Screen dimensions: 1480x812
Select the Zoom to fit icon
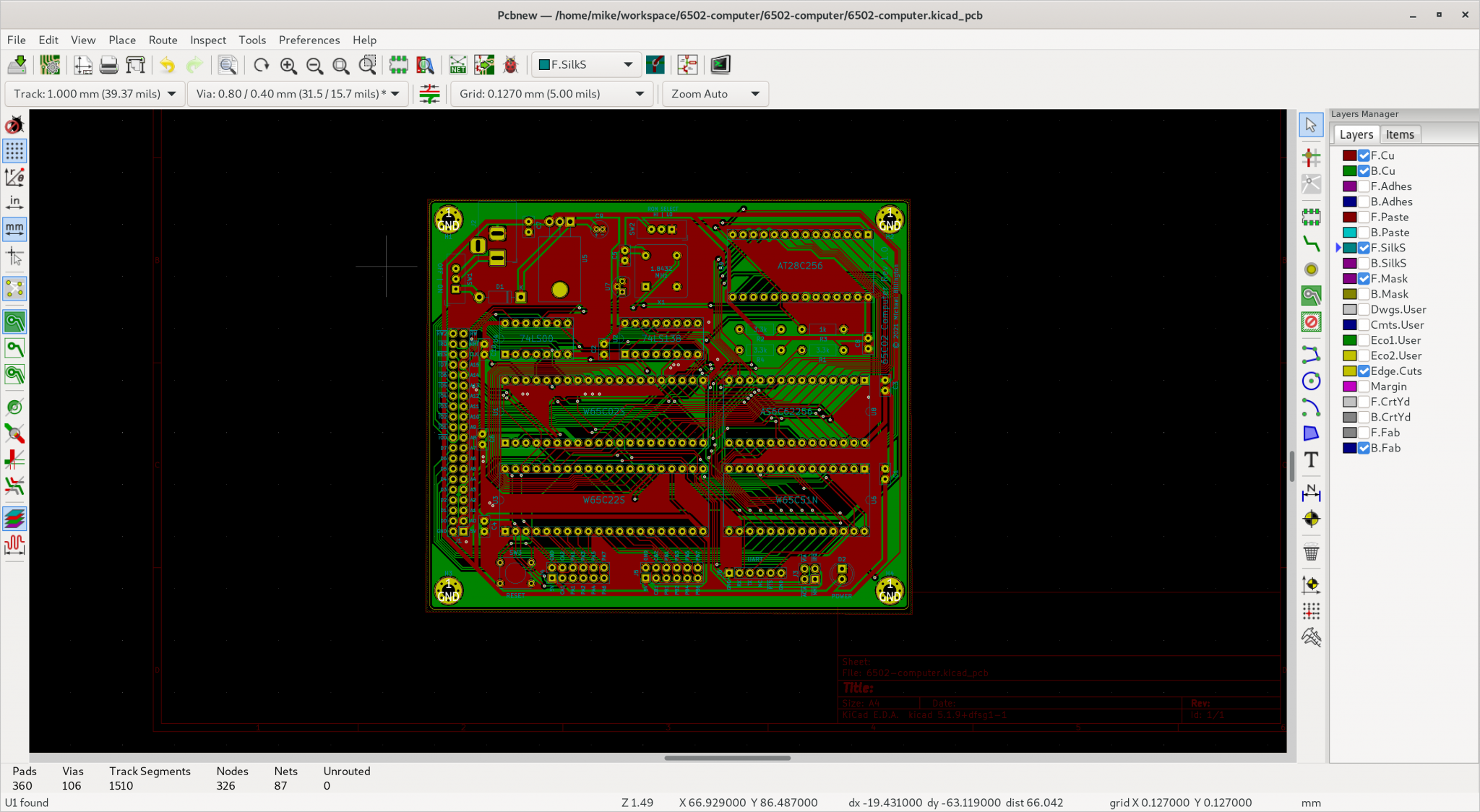coord(340,64)
